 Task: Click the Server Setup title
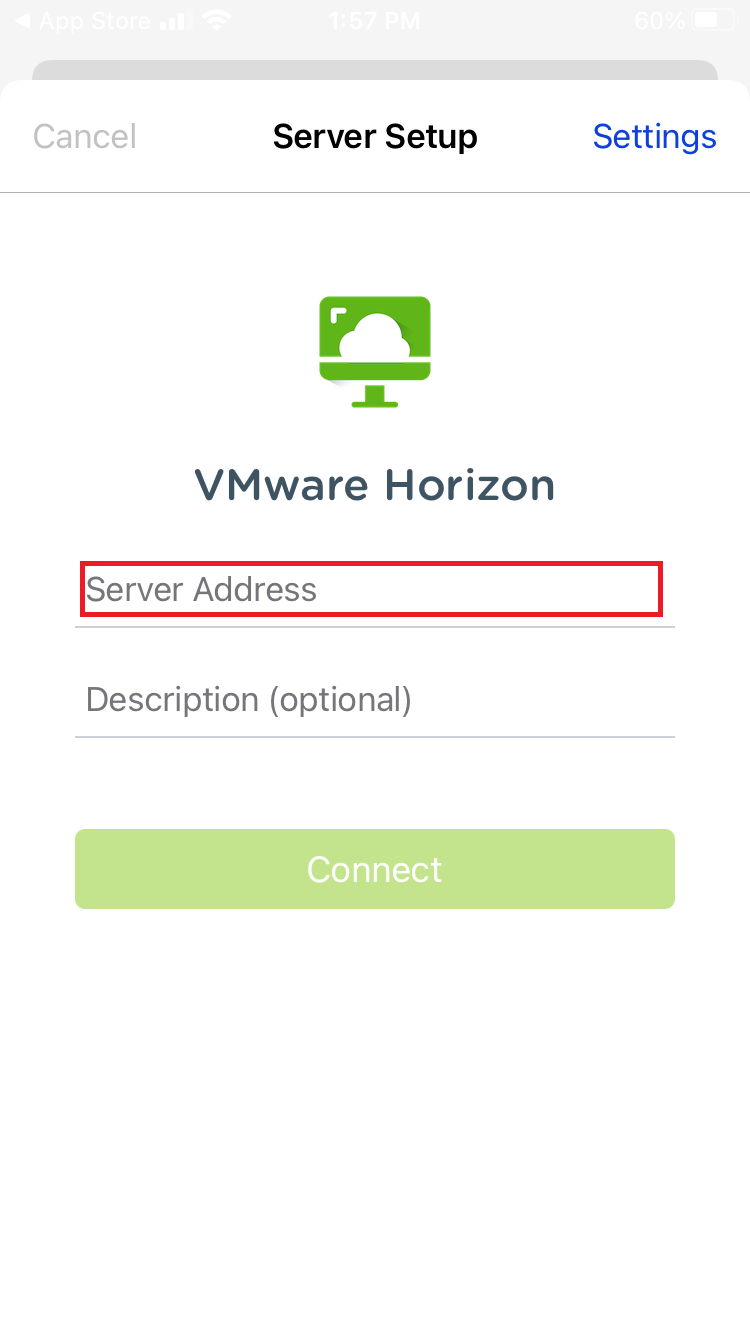tap(375, 136)
